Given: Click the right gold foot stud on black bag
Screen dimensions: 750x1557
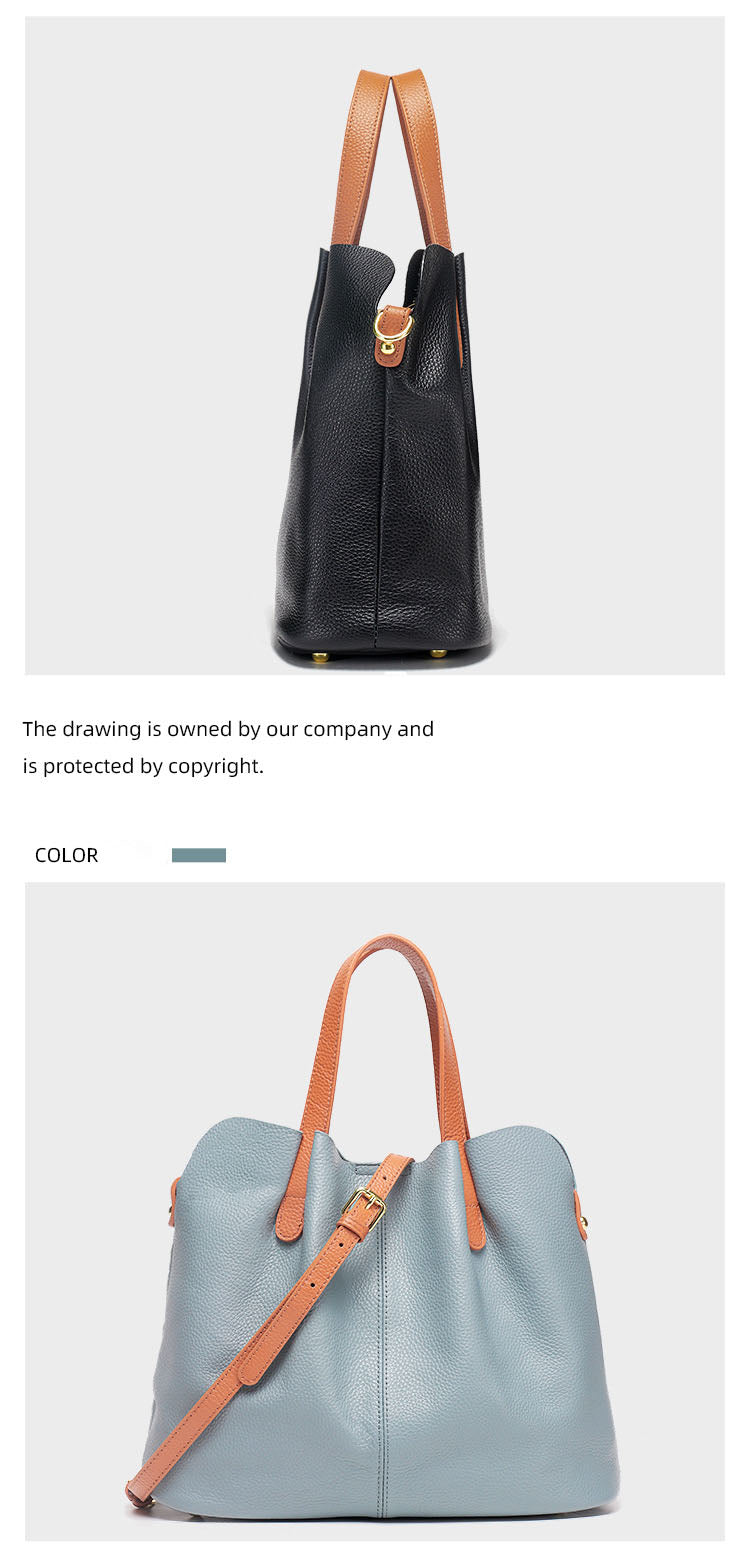Looking at the screenshot, I should [438, 654].
